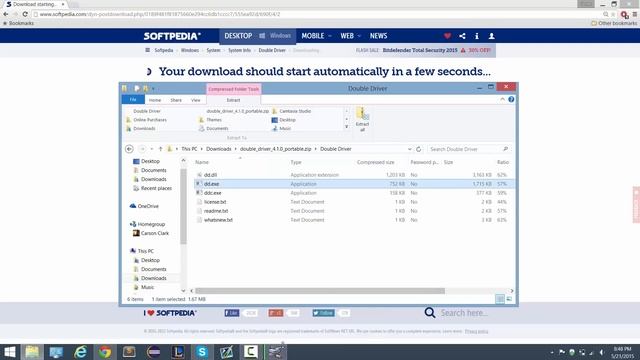This screenshot has height=360, width=640.
Task: Open the Share ribbon tab
Action: click(176, 100)
